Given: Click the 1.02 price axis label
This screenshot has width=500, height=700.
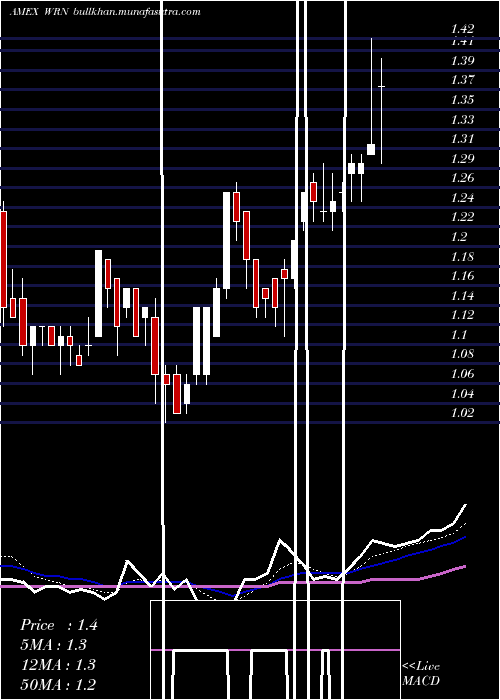Looking at the screenshot, I should click(x=462, y=412).
